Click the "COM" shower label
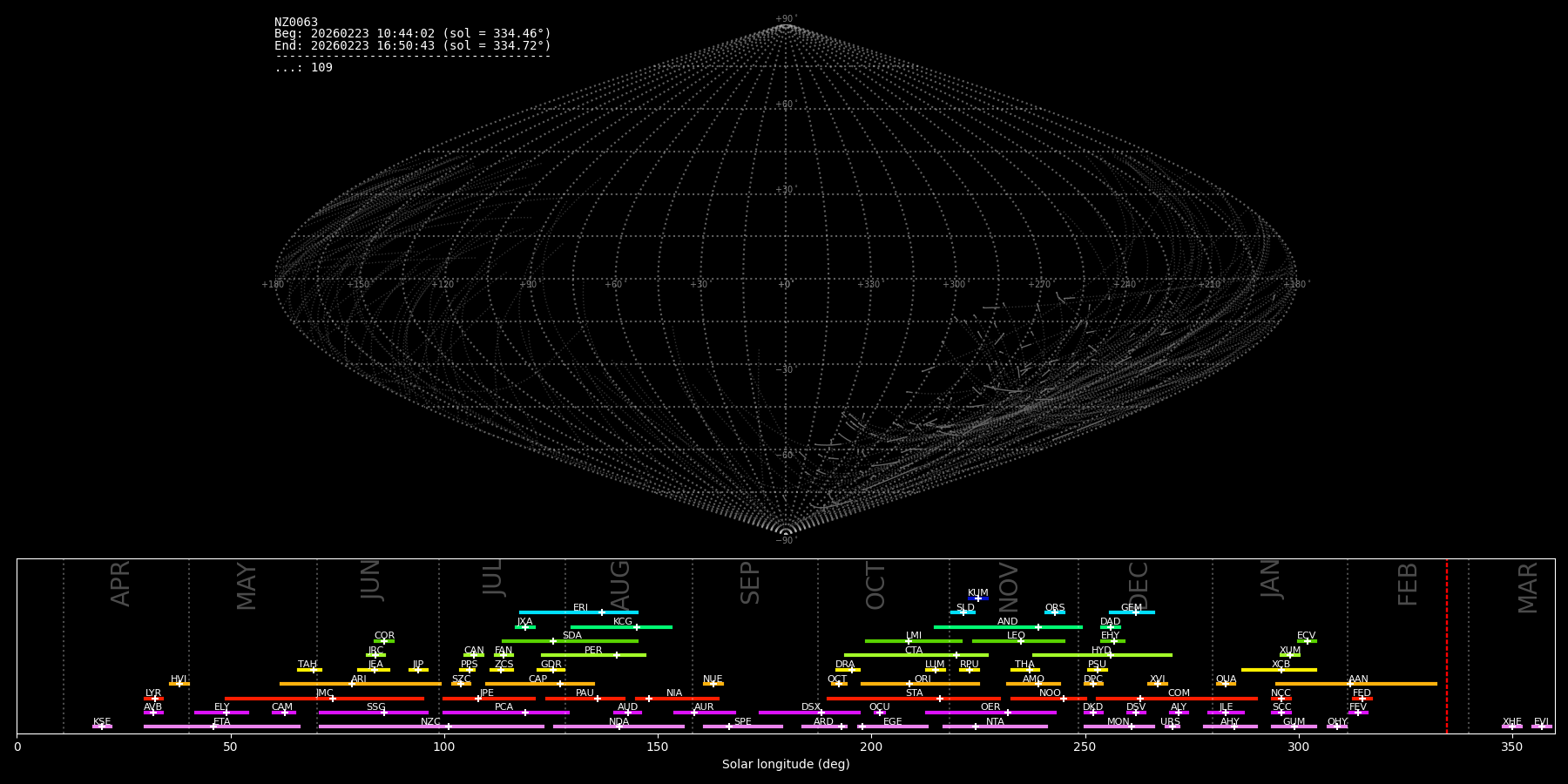 [1179, 693]
